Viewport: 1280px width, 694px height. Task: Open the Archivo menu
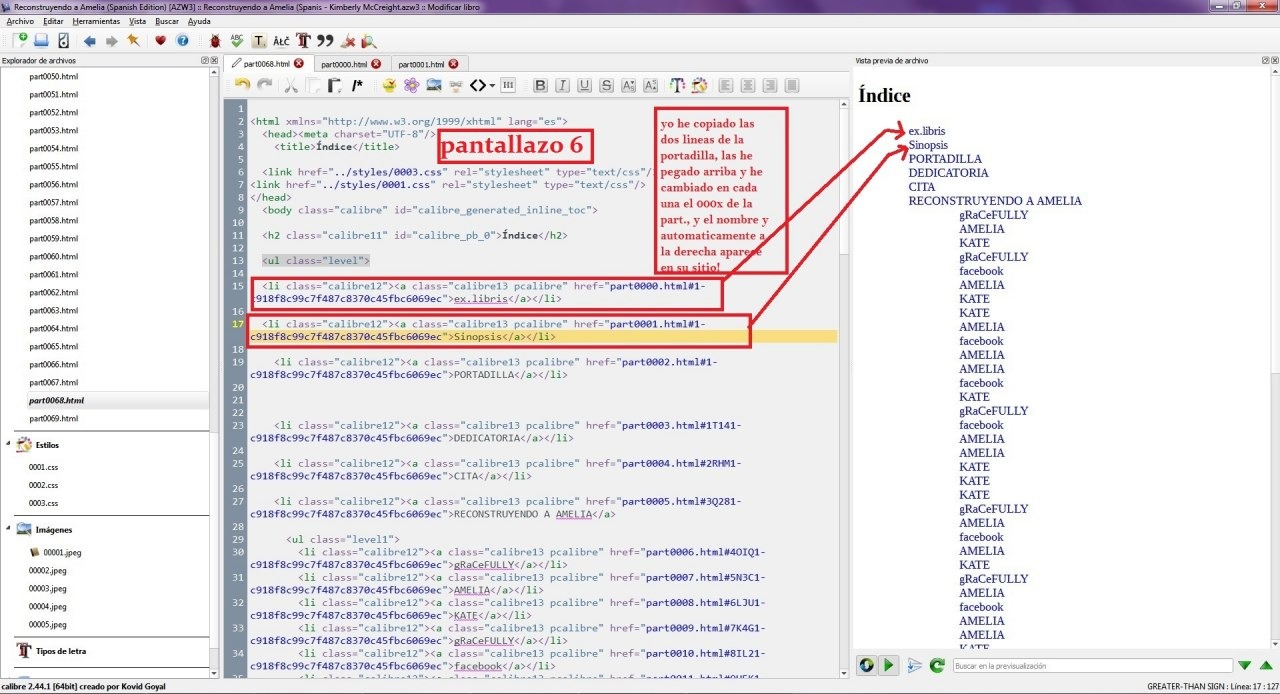click(x=20, y=21)
